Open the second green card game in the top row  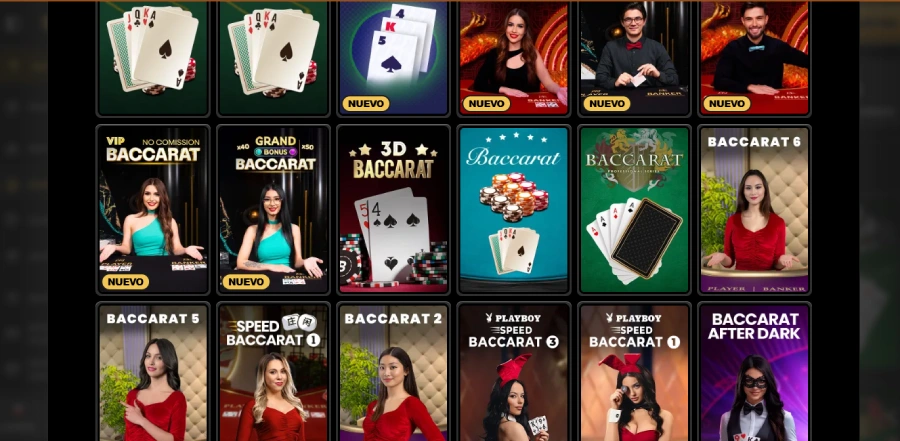274,57
